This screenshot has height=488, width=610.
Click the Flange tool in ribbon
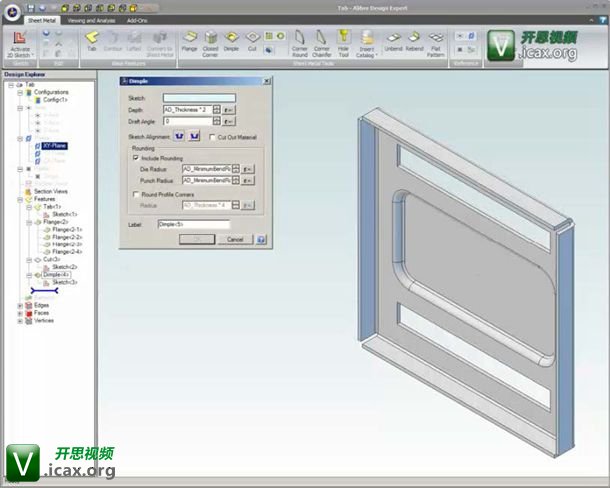click(x=189, y=40)
